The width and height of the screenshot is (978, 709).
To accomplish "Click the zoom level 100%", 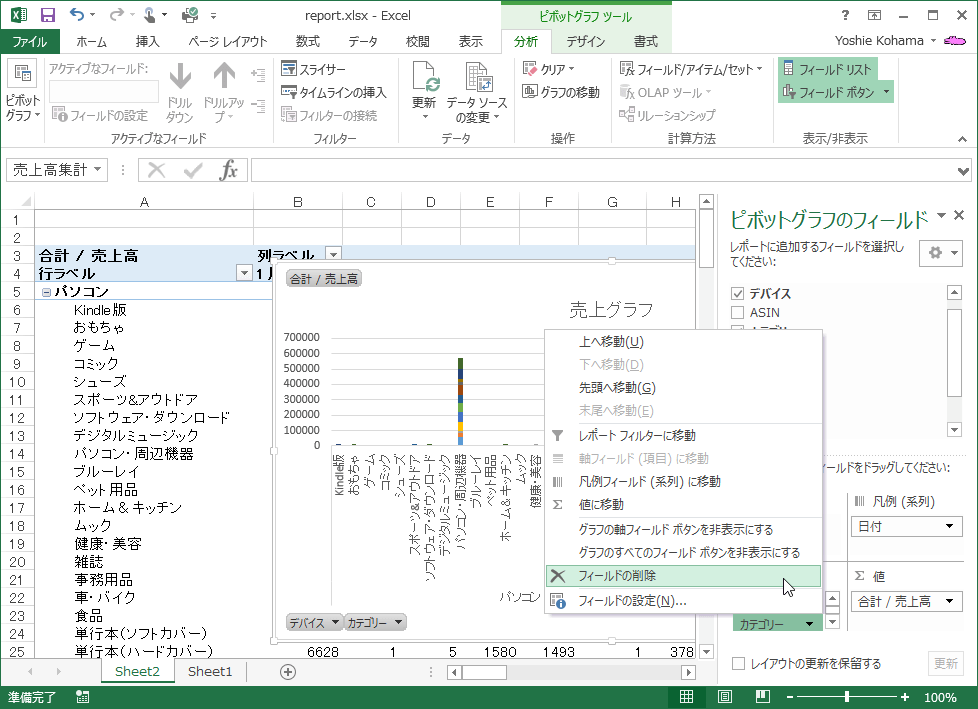I will coord(940,697).
